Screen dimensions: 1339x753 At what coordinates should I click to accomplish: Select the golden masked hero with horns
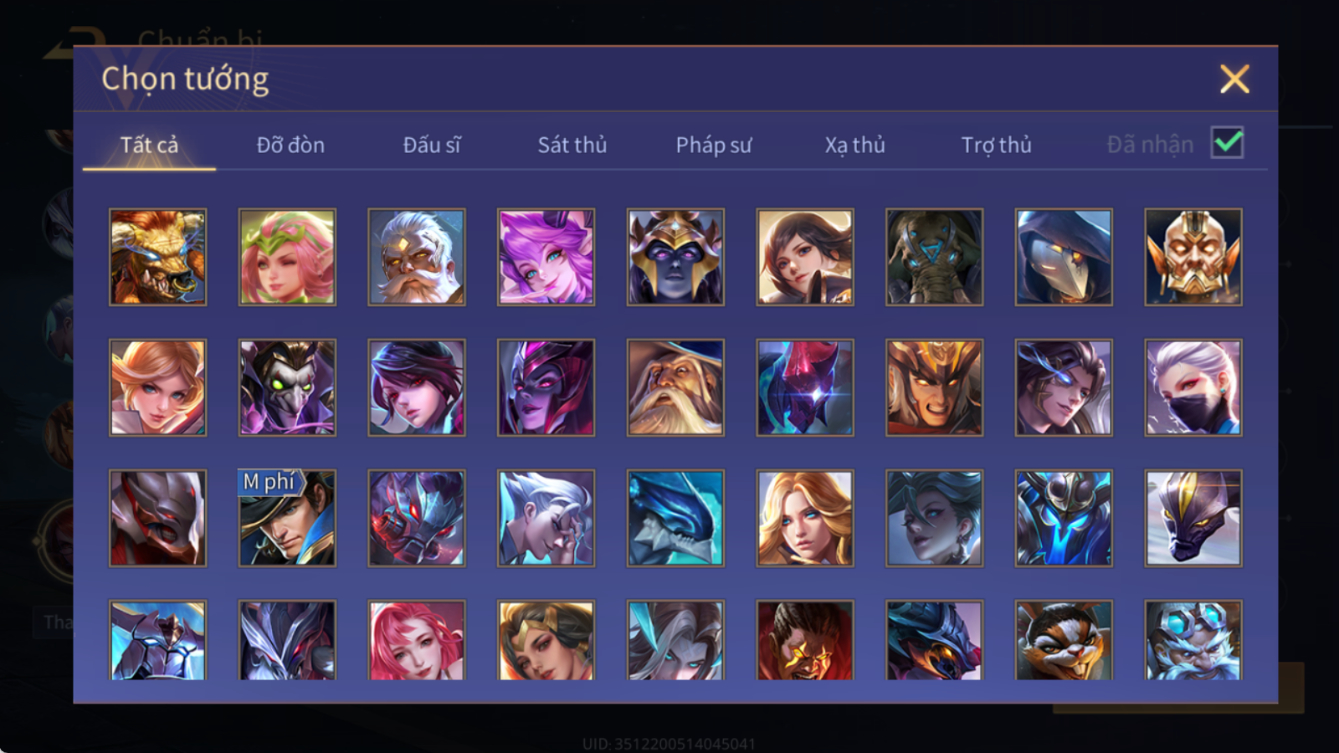[x=1194, y=257]
